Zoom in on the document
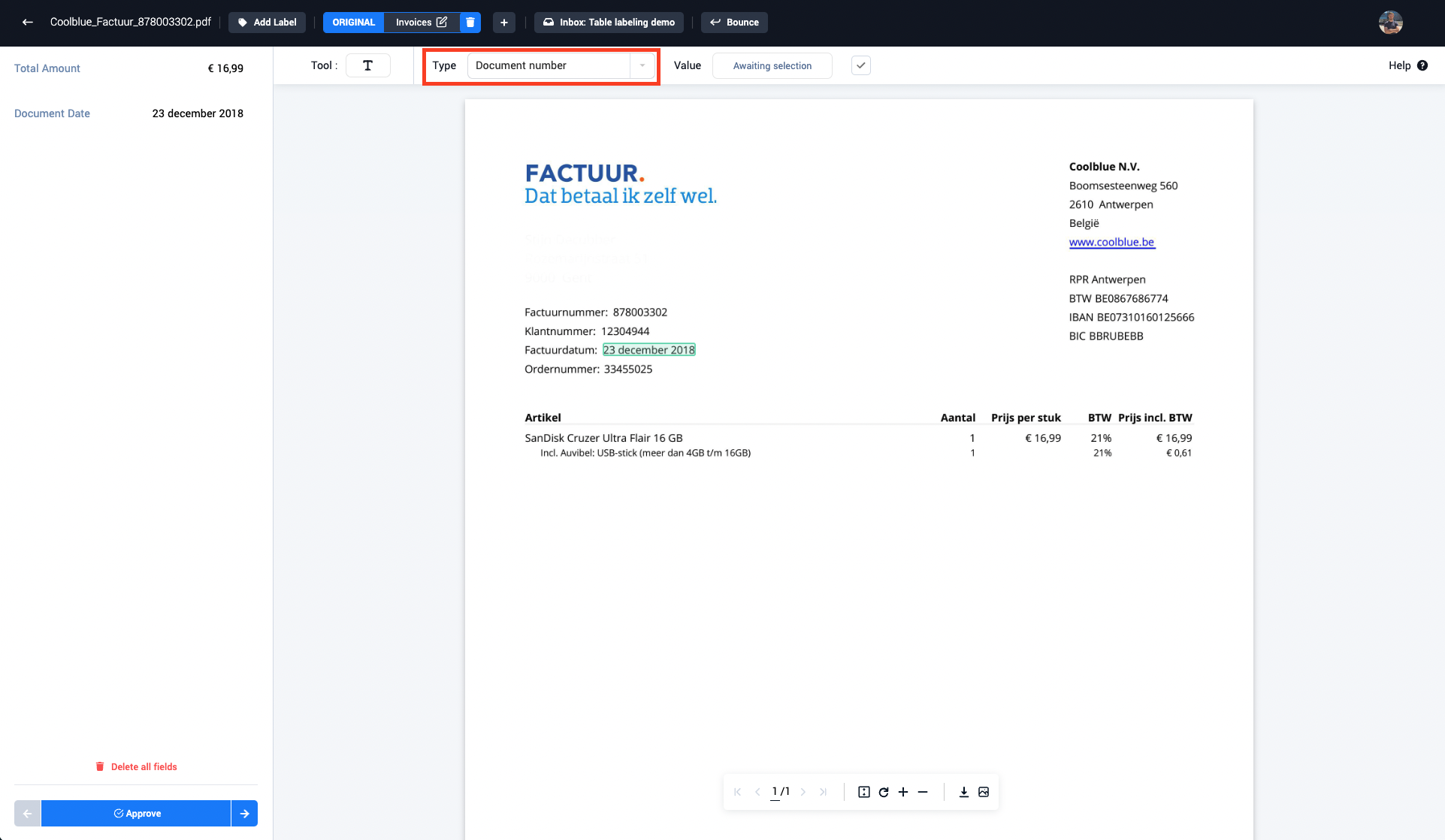The height and width of the screenshot is (840, 1445). click(903, 792)
